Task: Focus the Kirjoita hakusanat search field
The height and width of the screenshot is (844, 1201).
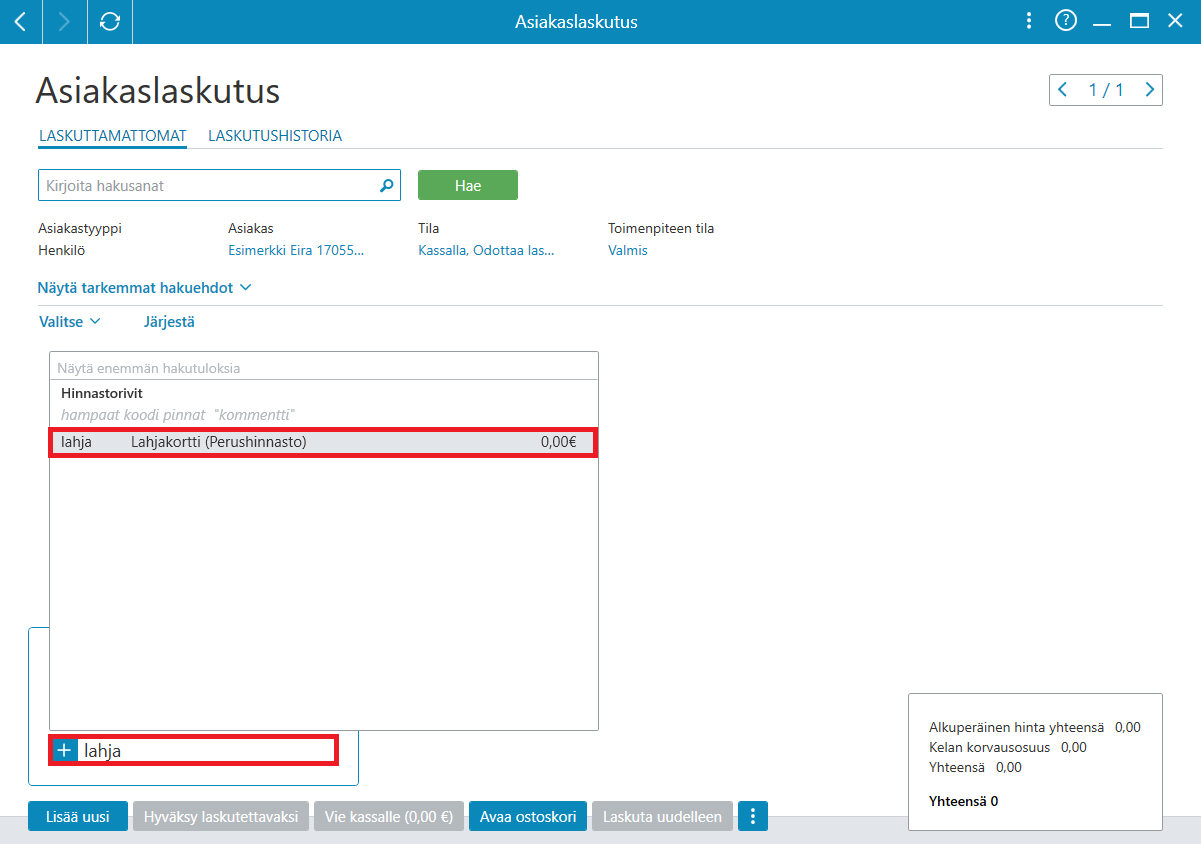Action: tap(219, 185)
